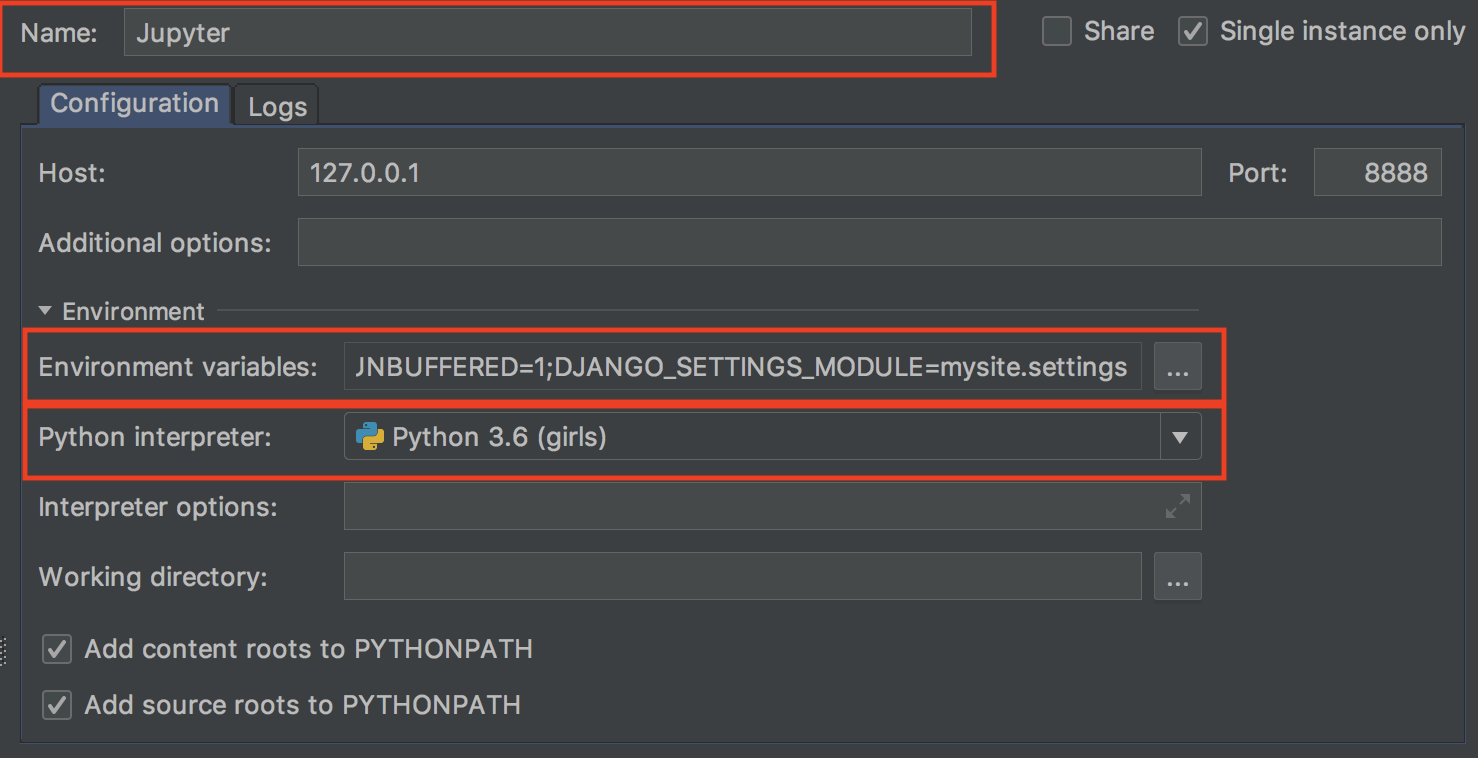The image size is (1478, 758).
Task: Click the Environment section label
Action: 133,311
